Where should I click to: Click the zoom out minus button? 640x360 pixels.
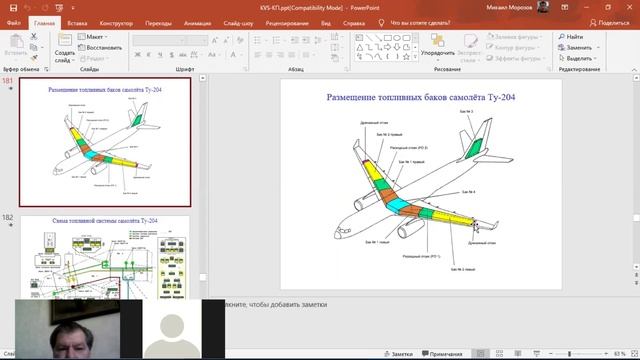coord(551,353)
